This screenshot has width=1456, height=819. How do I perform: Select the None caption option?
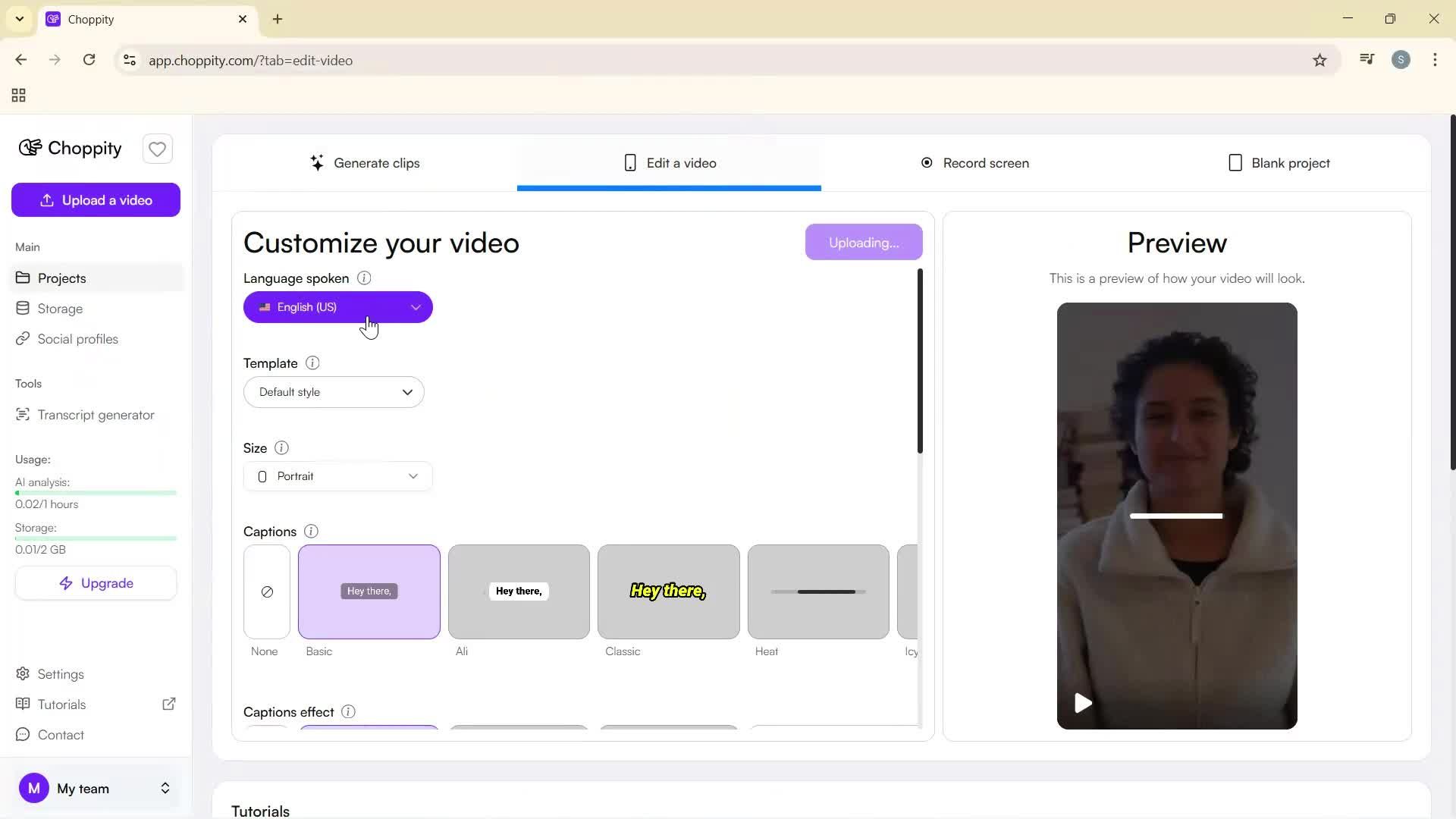coord(265,591)
